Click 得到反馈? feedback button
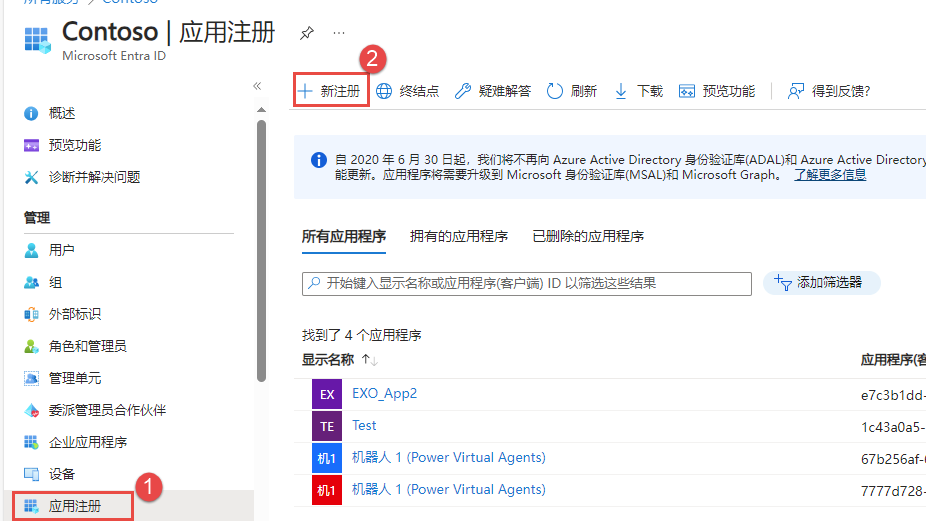926x521 pixels. click(829, 91)
